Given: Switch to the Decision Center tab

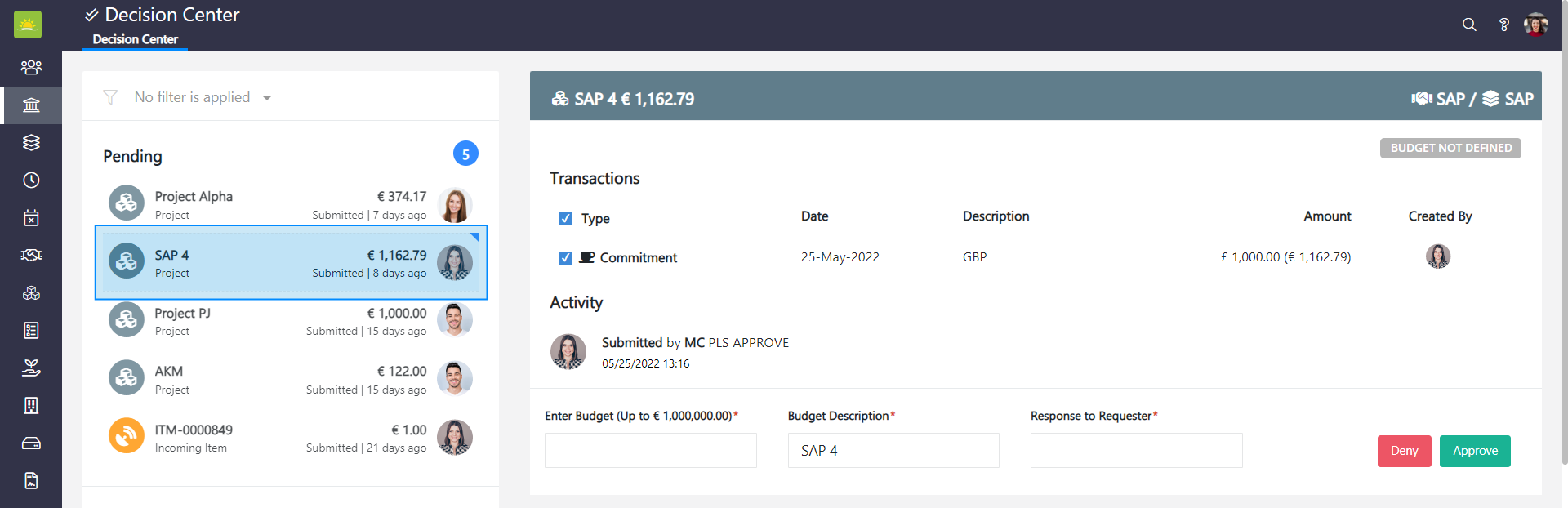Looking at the screenshot, I should click(x=135, y=39).
